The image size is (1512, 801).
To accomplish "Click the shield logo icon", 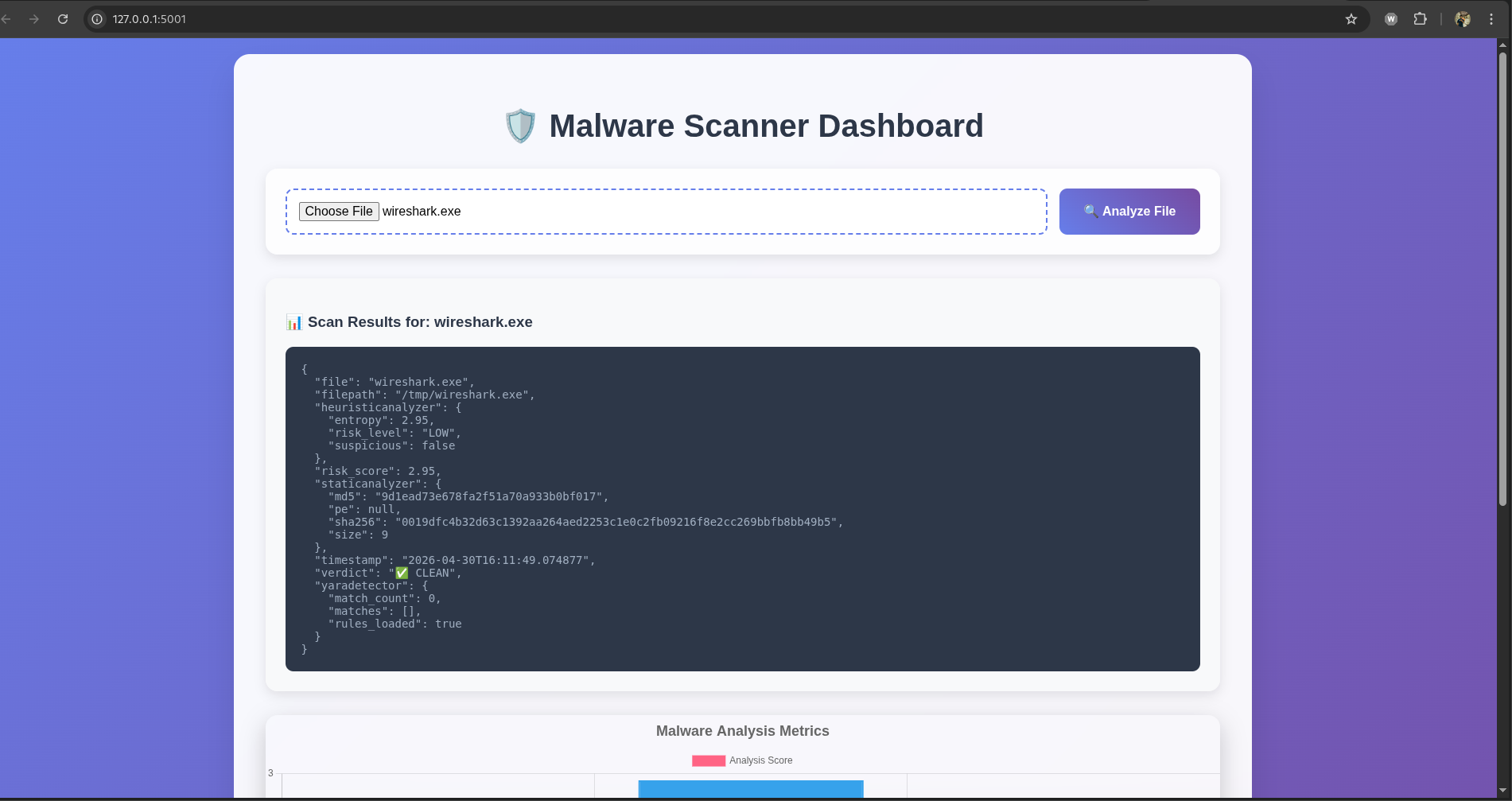I will click(520, 126).
